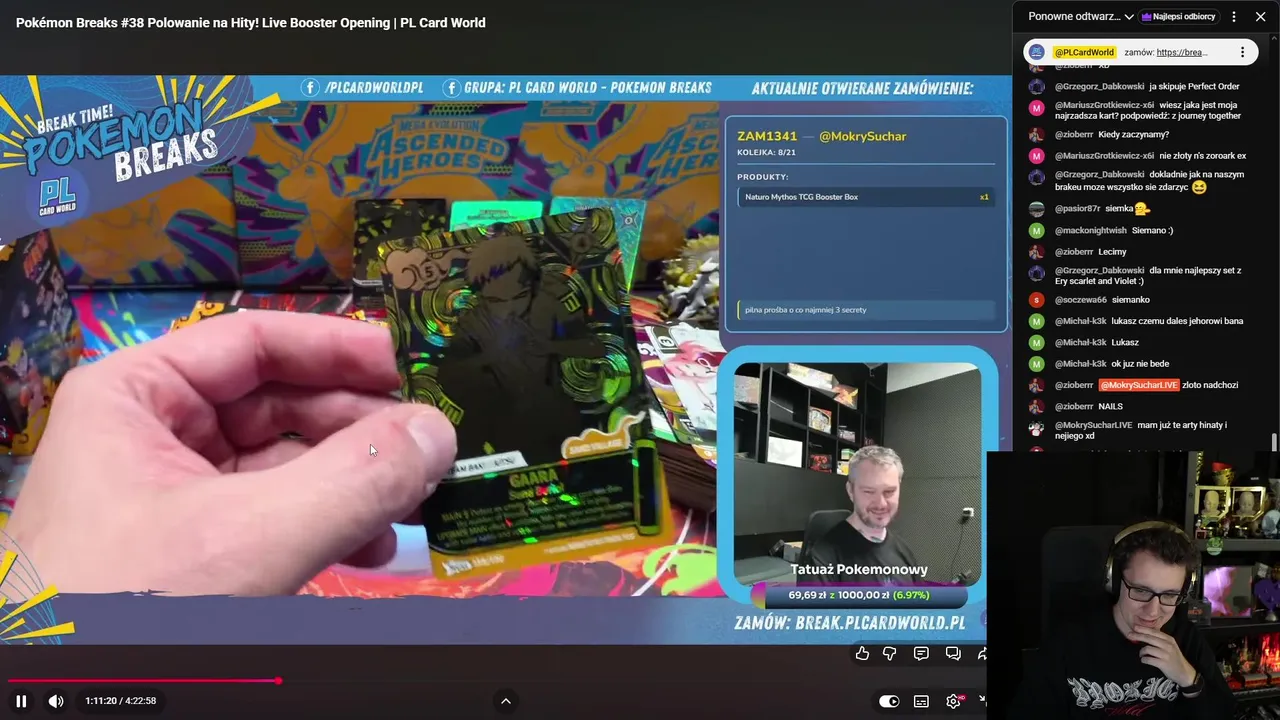The image size is (1280, 720).
Task: Click Facebook icon before 'GRUPA: PL CARD WORLD'
Action: [451, 88]
